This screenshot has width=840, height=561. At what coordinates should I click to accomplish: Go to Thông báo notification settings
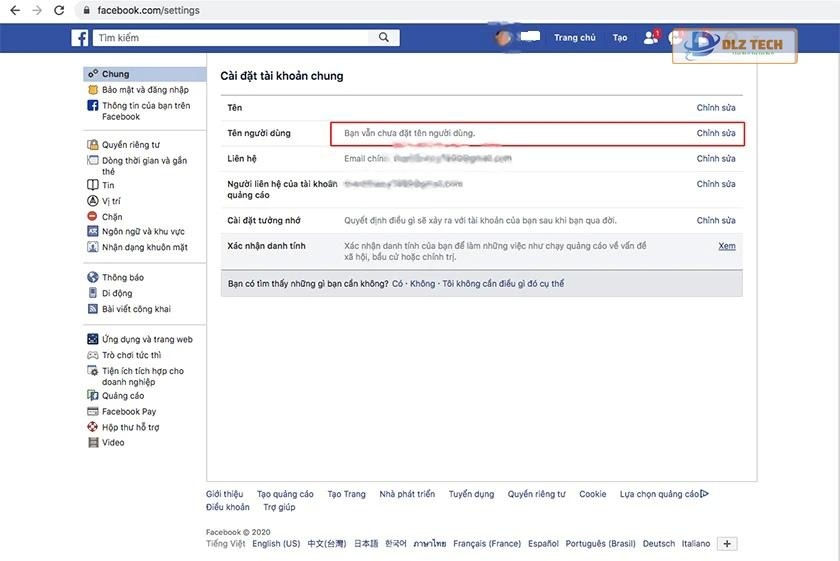coord(123,278)
